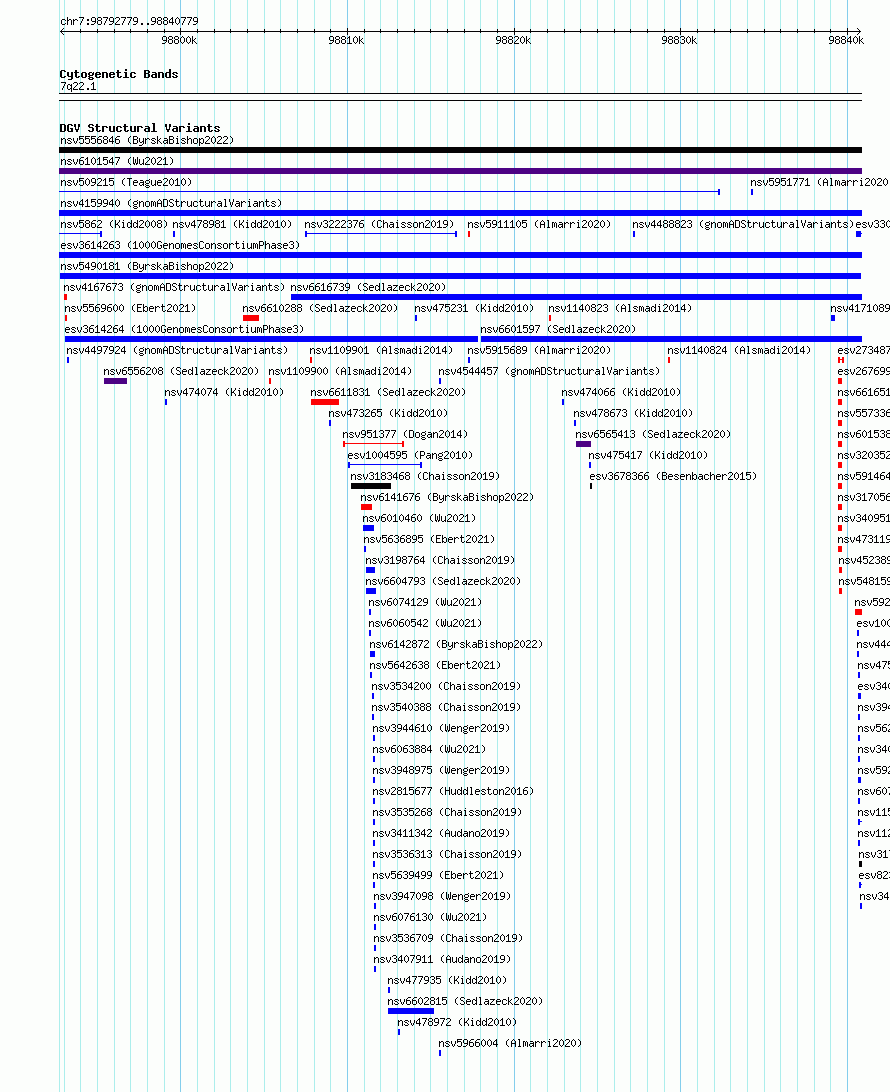The image size is (890, 1092).
Task: Open nsv474066 (Kidd2010) variant
Action: pyautogui.click(x=621, y=392)
